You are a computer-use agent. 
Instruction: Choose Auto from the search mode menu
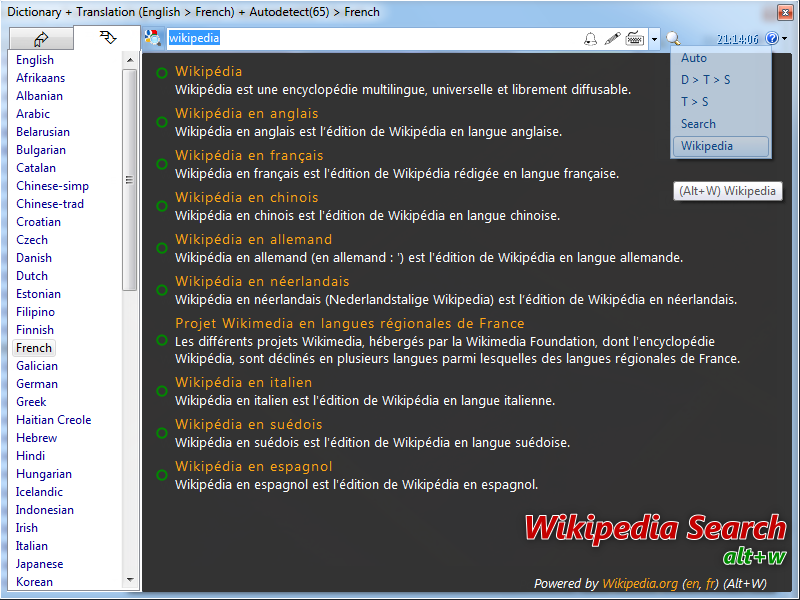coord(694,58)
